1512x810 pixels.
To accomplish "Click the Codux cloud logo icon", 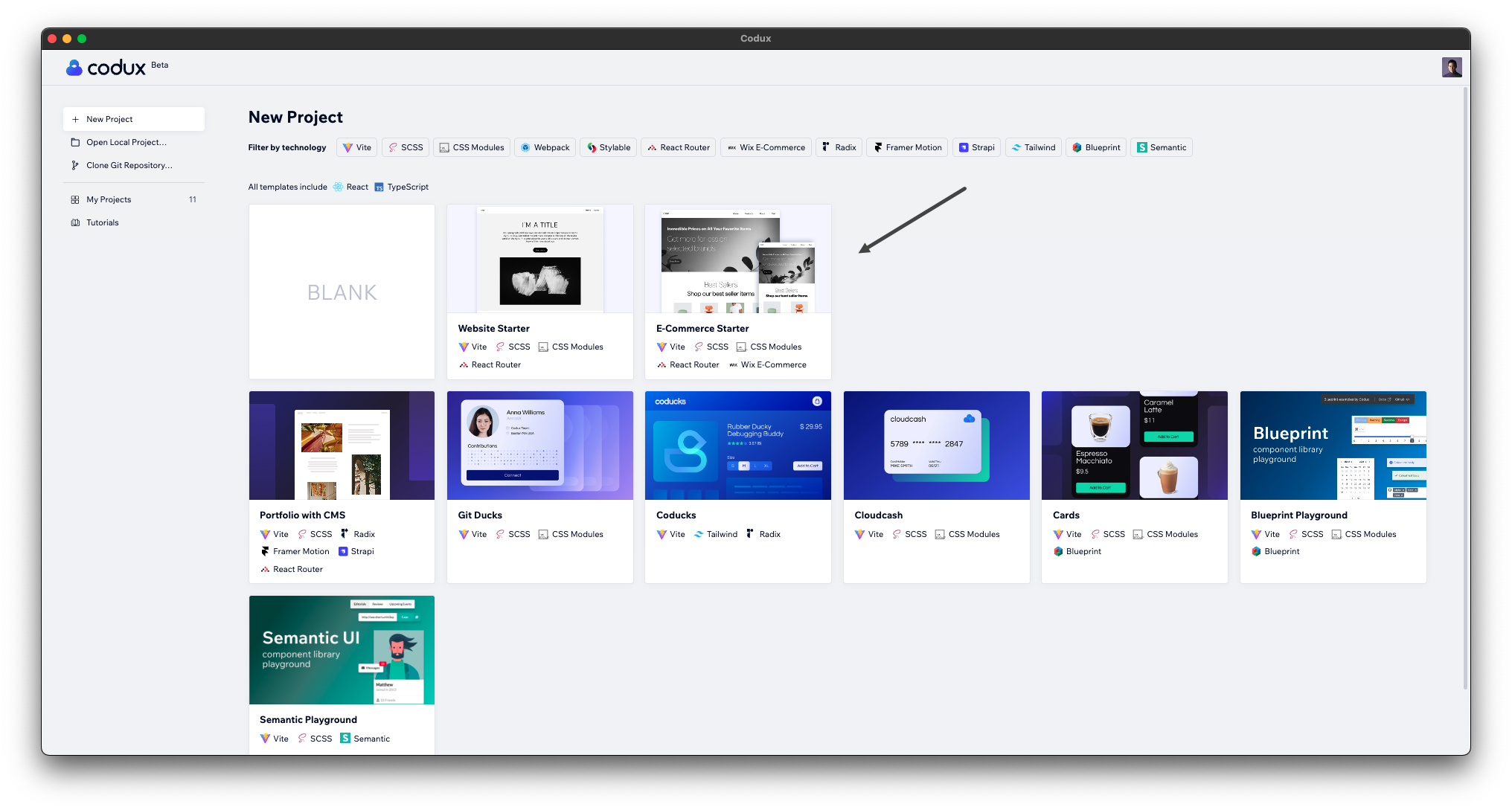I will point(74,68).
